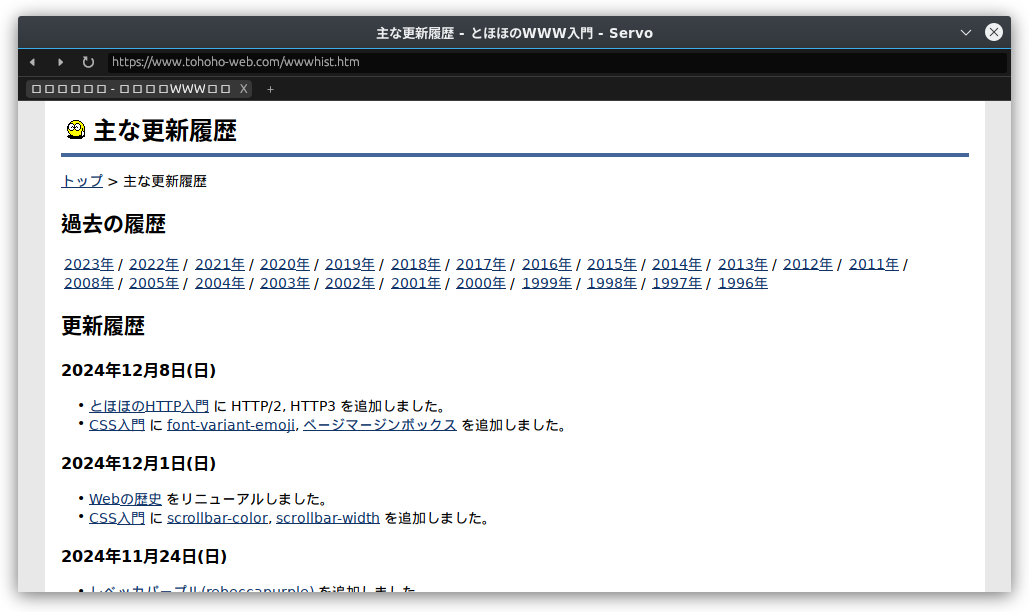
Task: Open the scrollbar-color link
Action: pos(217,518)
